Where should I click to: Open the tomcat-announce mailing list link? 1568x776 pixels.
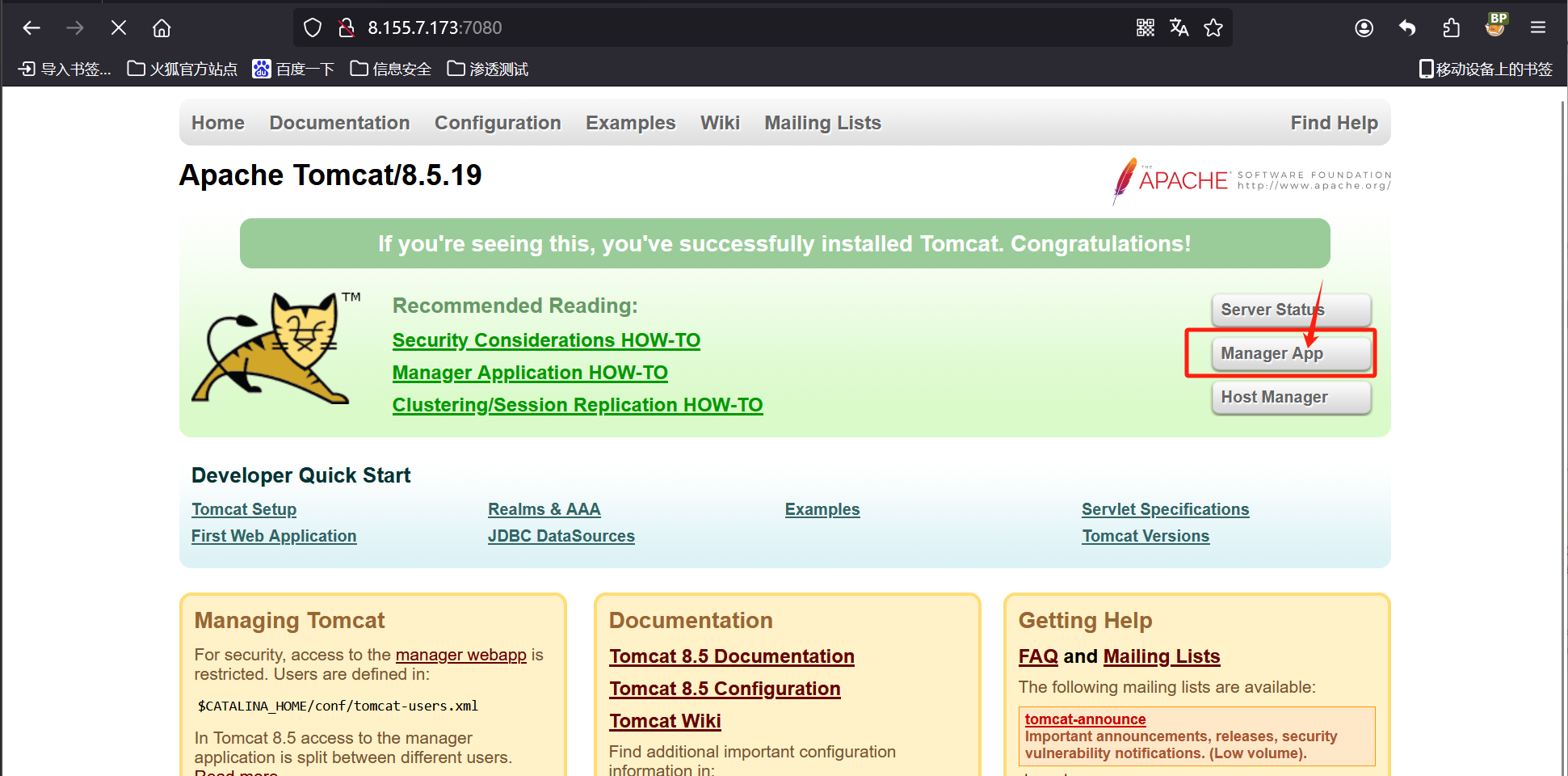click(1085, 719)
